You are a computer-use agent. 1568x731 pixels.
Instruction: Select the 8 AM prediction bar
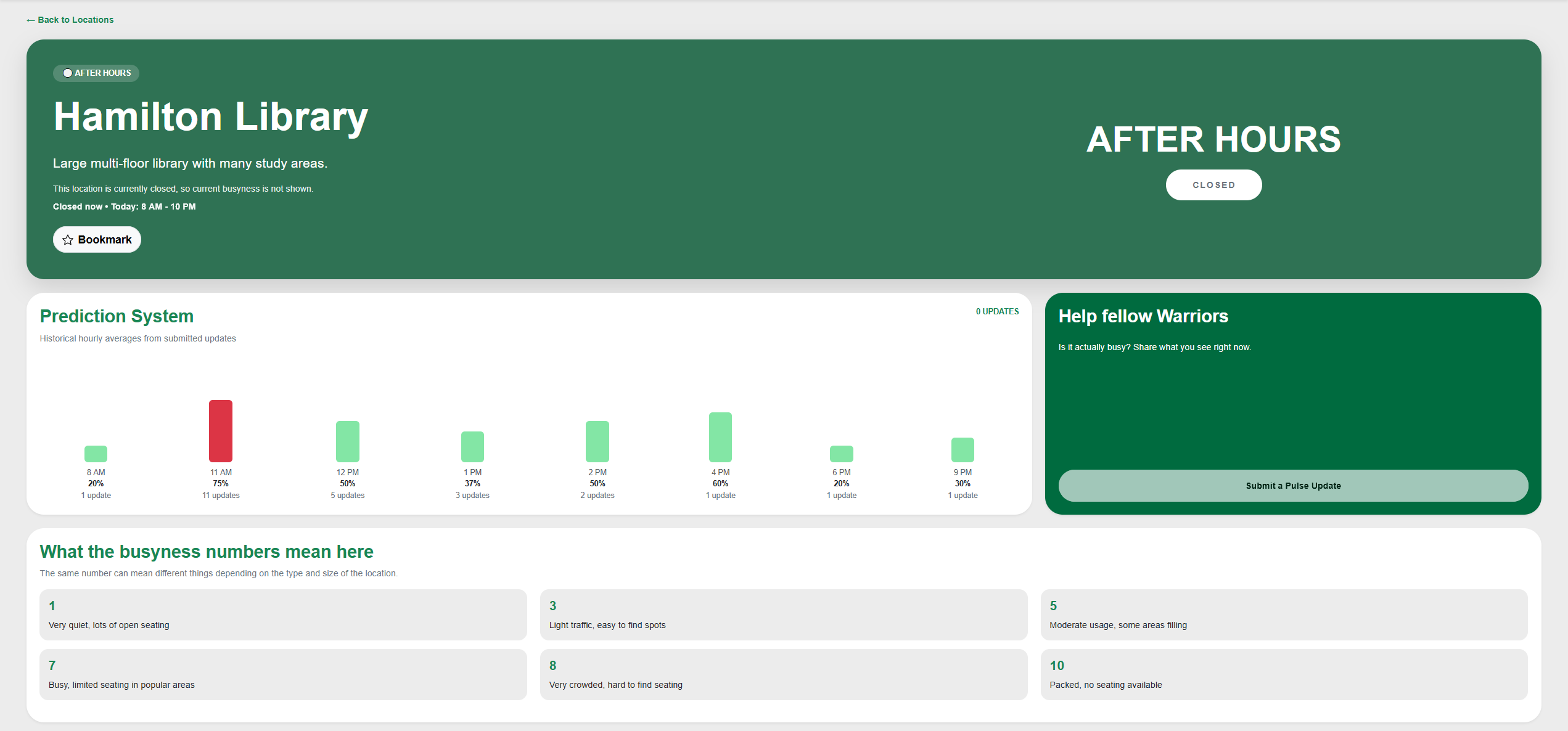96,454
